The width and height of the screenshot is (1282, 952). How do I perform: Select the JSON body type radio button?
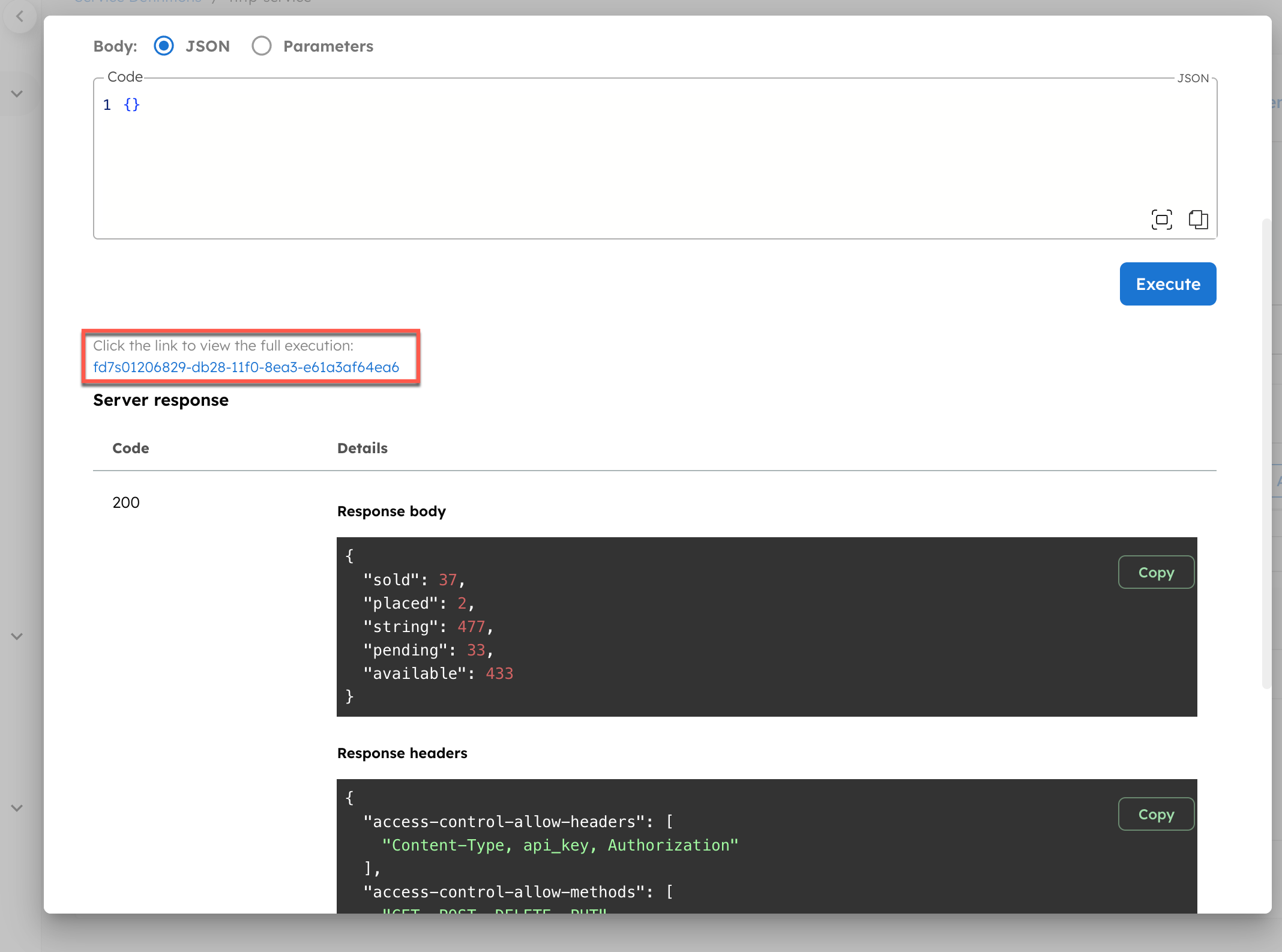[x=163, y=46]
